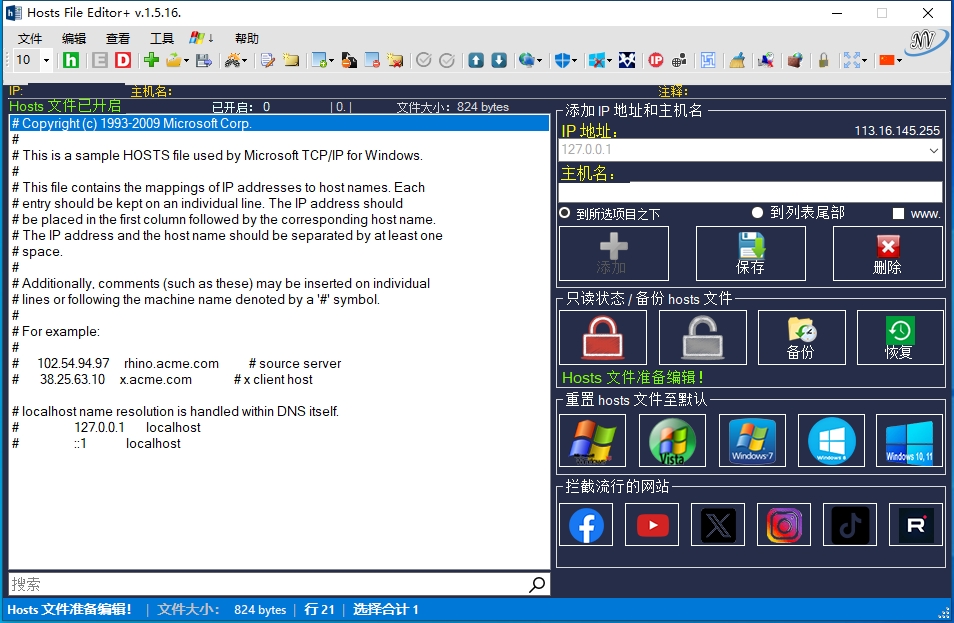The height and width of the screenshot is (623, 954).
Task: Click the green plus add icon in toolbar
Action: pyautogui.click(x=151, y=60)
